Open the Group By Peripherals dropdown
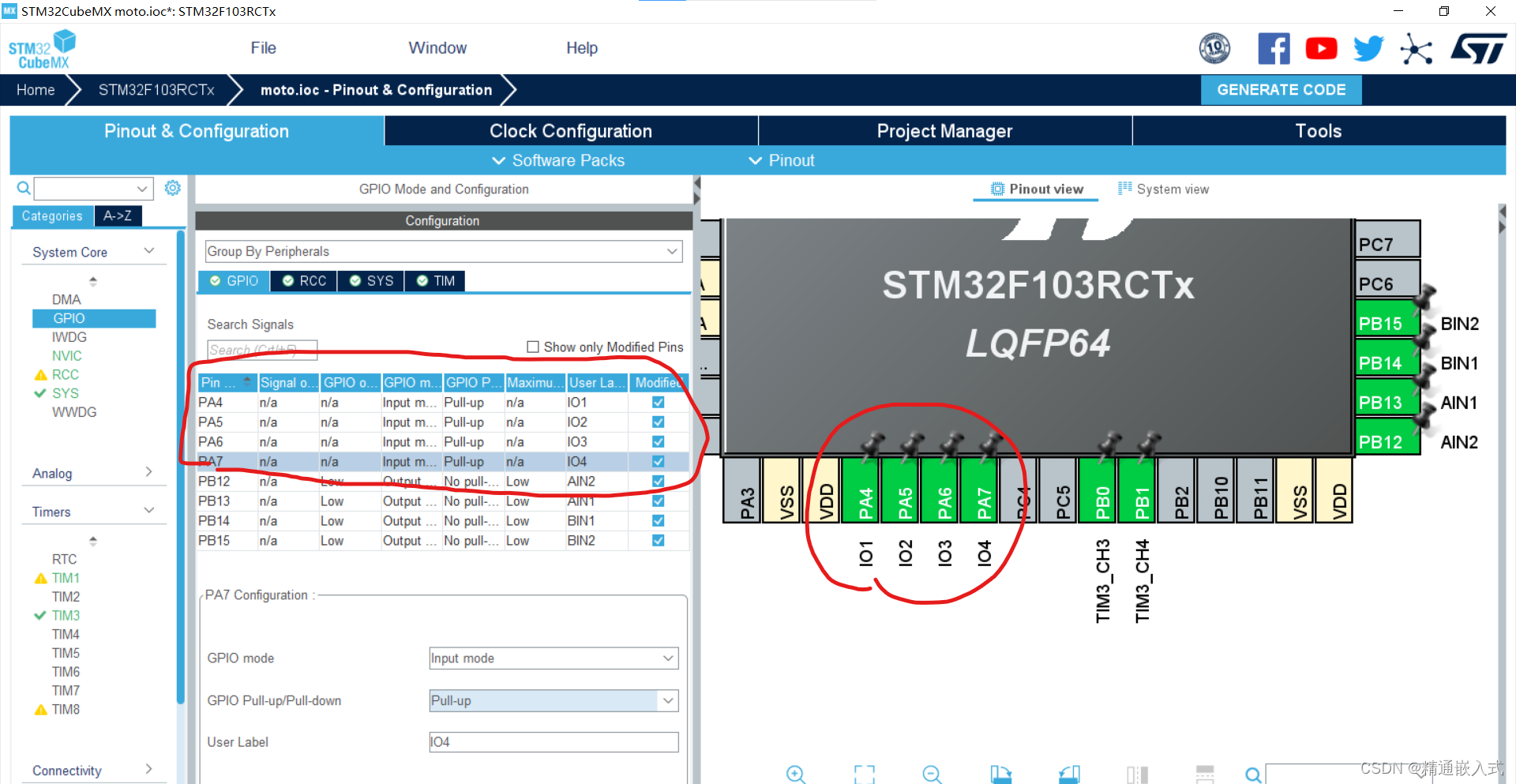 coord(443,251)
